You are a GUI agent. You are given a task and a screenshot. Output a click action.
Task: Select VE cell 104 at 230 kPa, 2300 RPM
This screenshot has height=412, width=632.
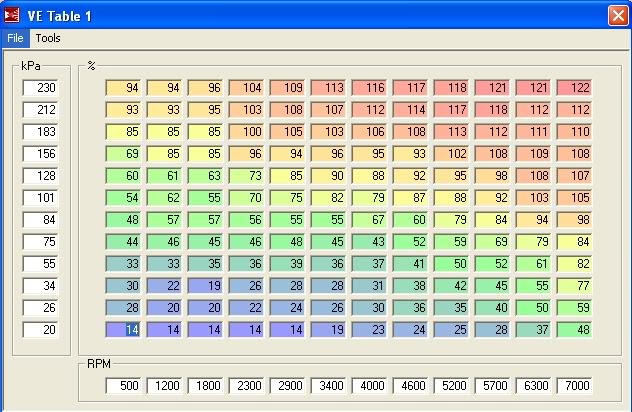pos(246,88)
